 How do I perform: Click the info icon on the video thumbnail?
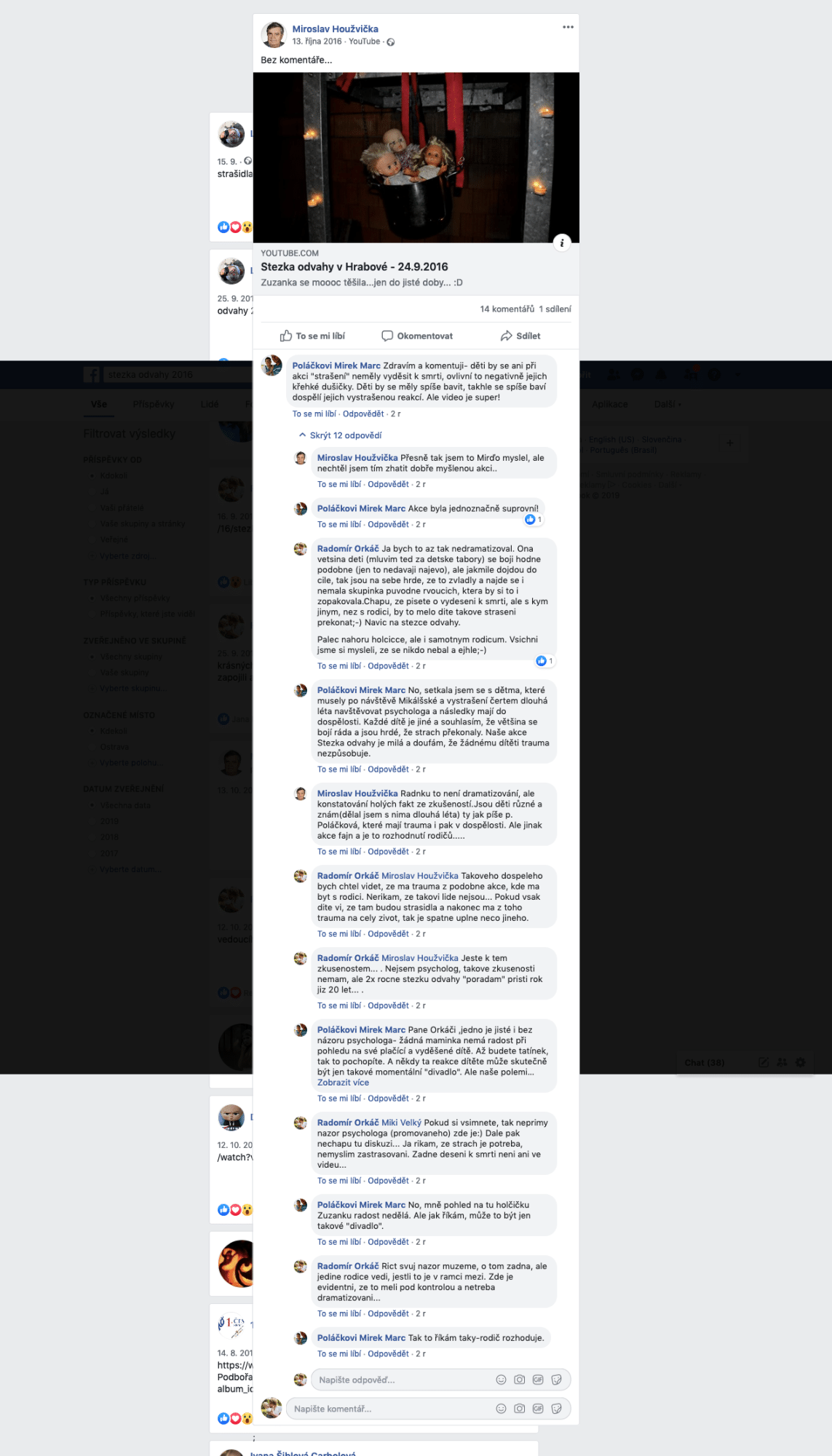click(562, 242)
